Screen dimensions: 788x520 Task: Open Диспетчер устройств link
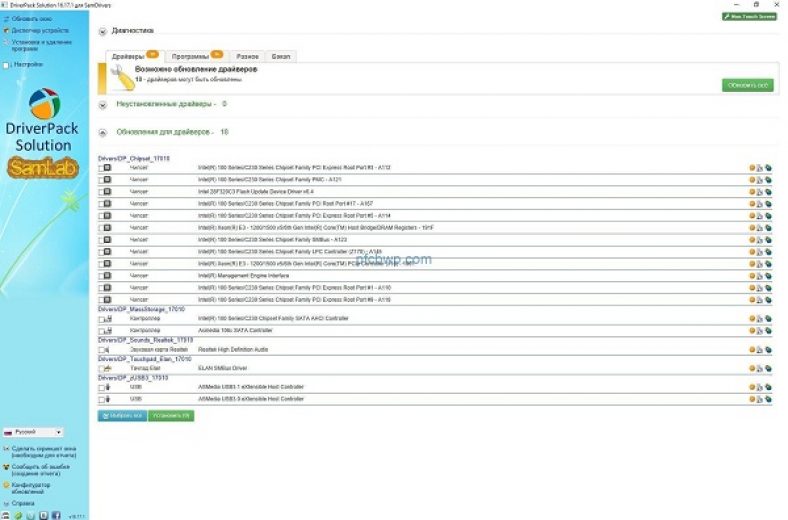[40, 31]
